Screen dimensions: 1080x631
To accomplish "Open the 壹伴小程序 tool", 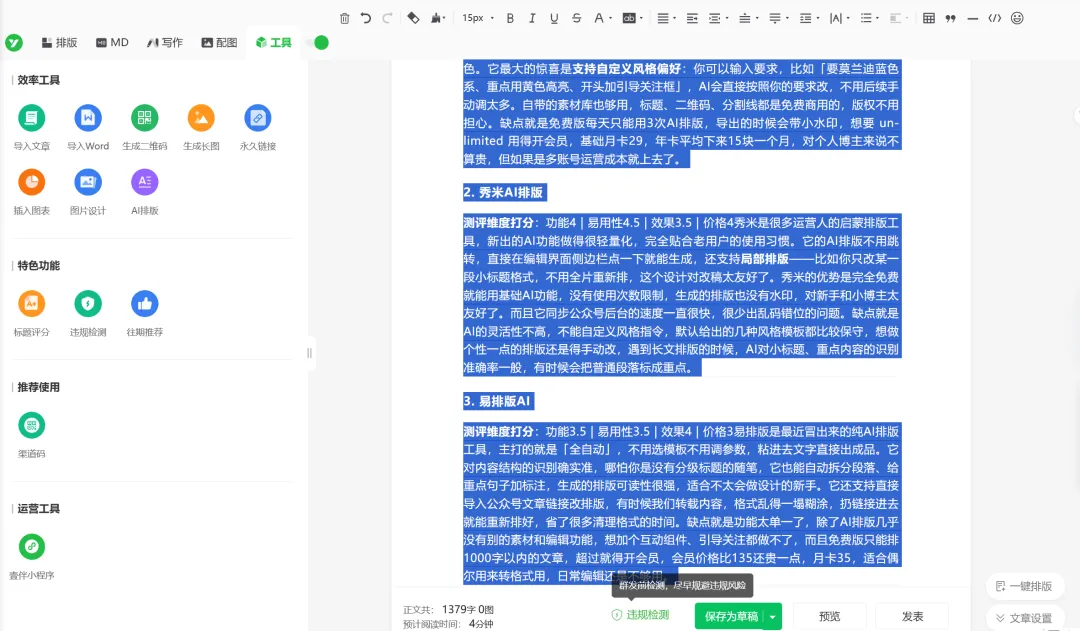I will point(32,556).
